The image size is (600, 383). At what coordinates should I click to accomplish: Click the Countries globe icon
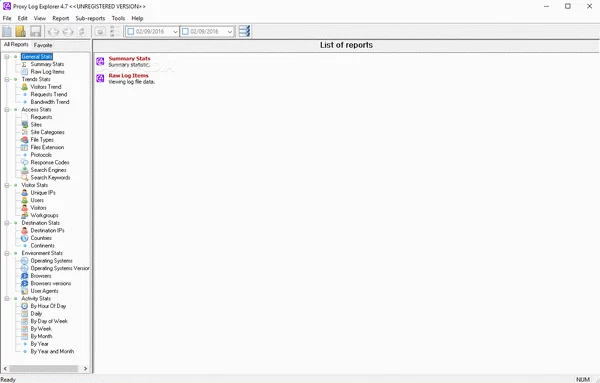tap(24, 238)
